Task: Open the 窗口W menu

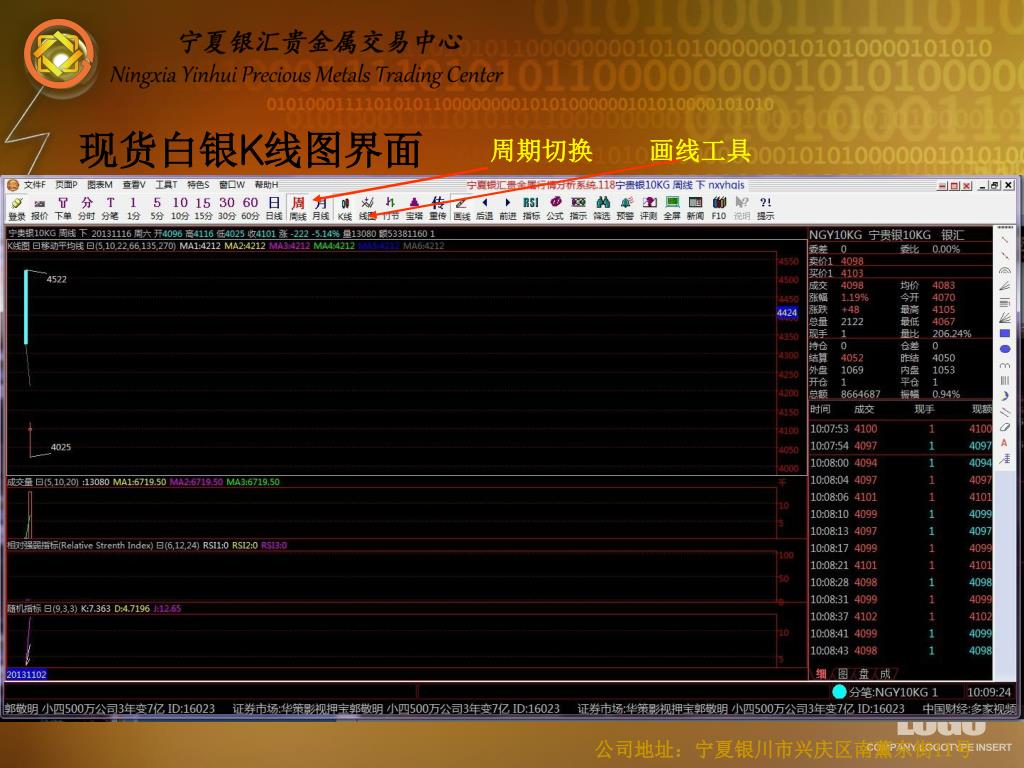Action: (x=232, y=185)
